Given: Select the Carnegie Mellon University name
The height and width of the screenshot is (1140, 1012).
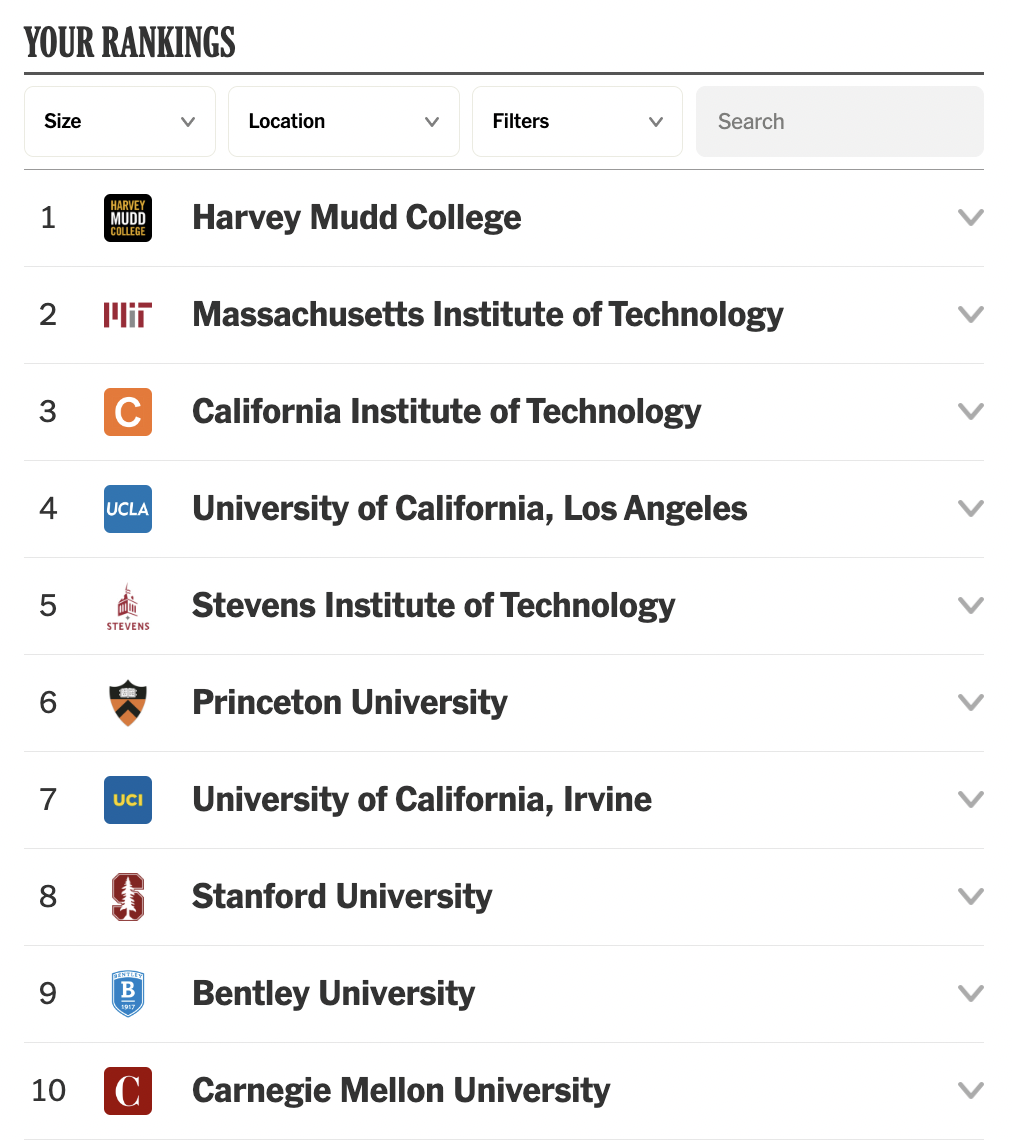Looking at the screenshot, I should [x=401, y=1091].
